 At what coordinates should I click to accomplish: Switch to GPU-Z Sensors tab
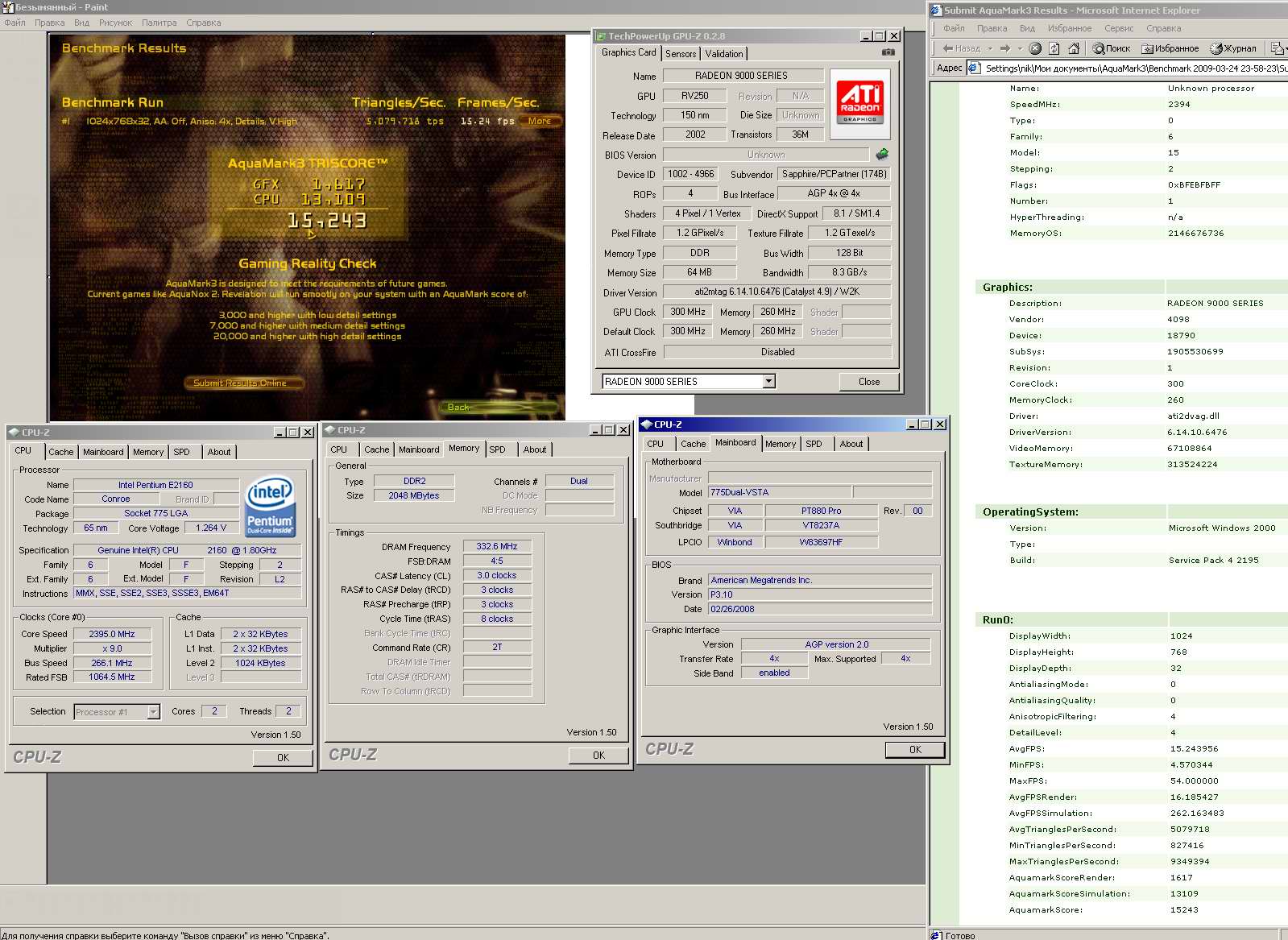[681, 54]
